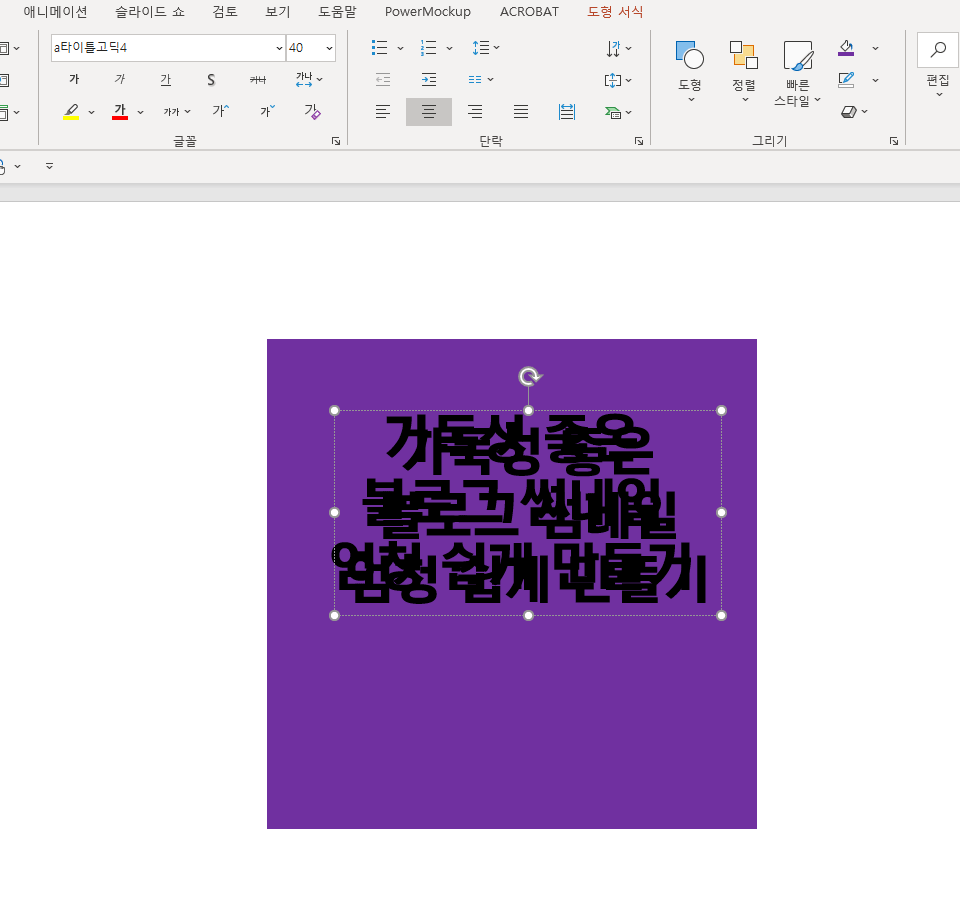Toggle text shadow (S) button
Image resolution: width=960 pixels, height=913 pixels.
[x=211, y=79]
